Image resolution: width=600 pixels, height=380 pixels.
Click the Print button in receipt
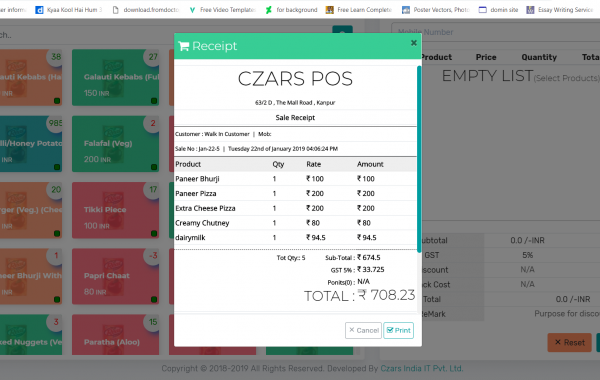point(398,330)
